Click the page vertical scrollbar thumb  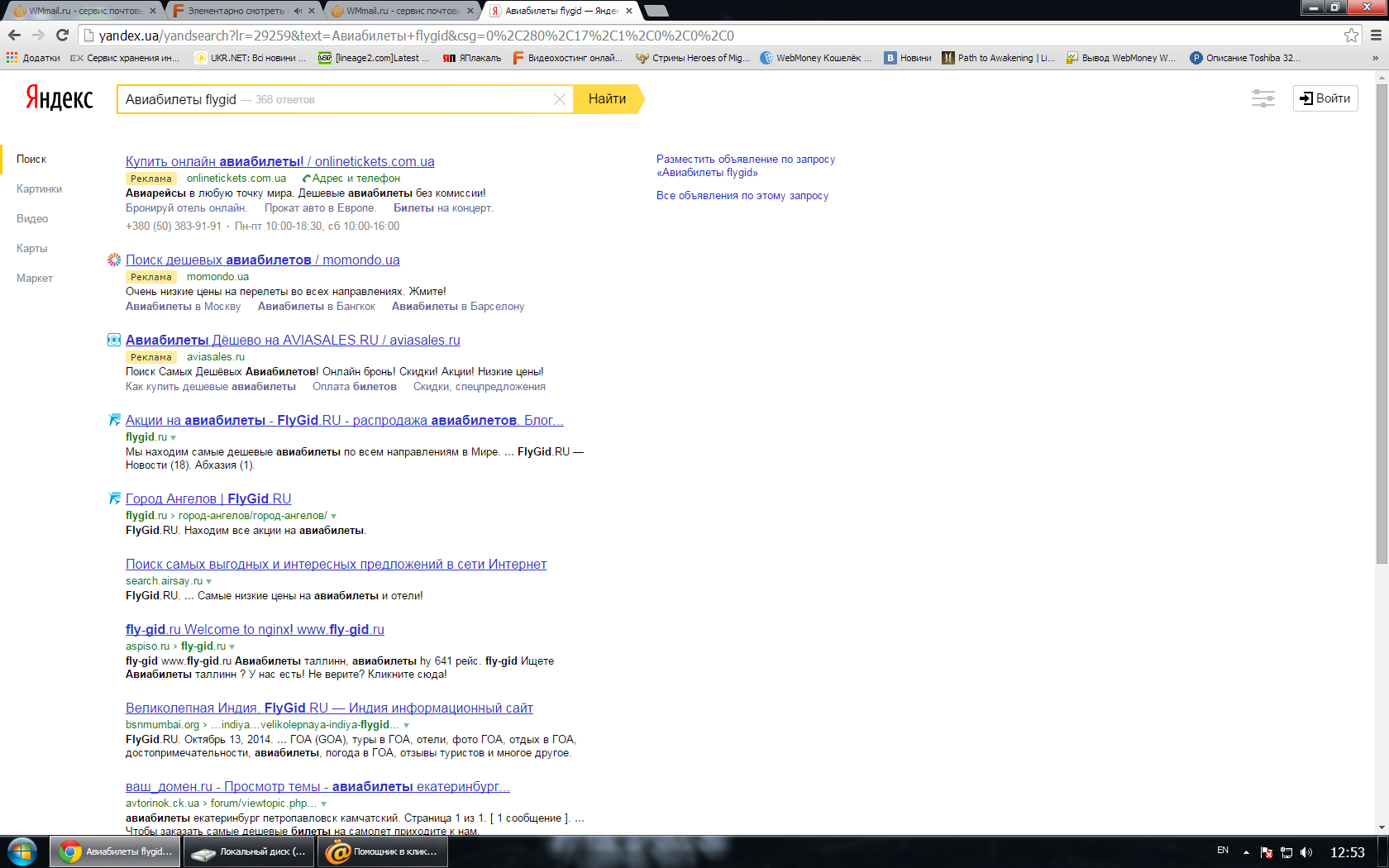tap(1382, 322)
